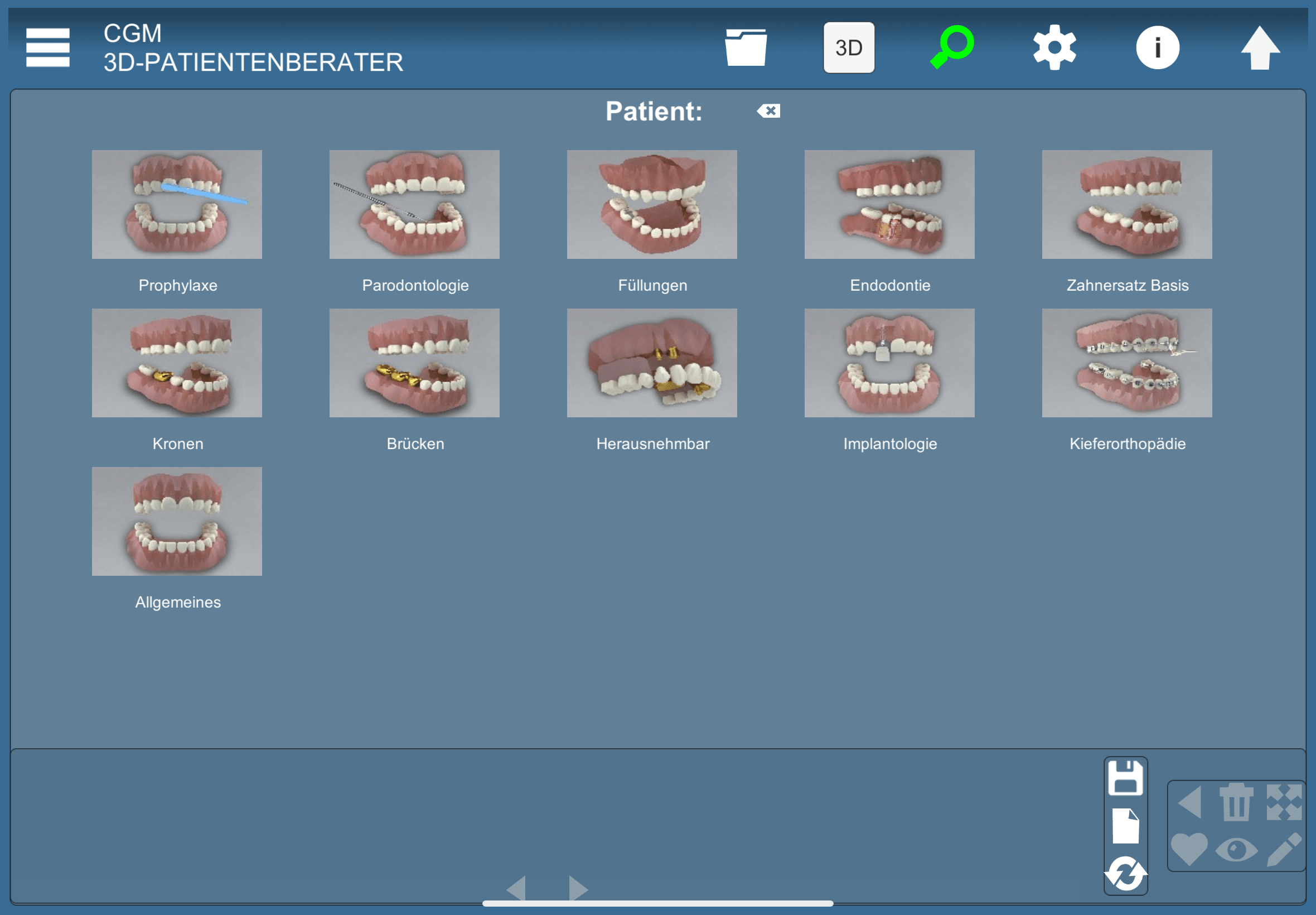Viewport: 1316px width, 915px height.
Task: Open the hamburger menu
Action: [x=47, y=47]
